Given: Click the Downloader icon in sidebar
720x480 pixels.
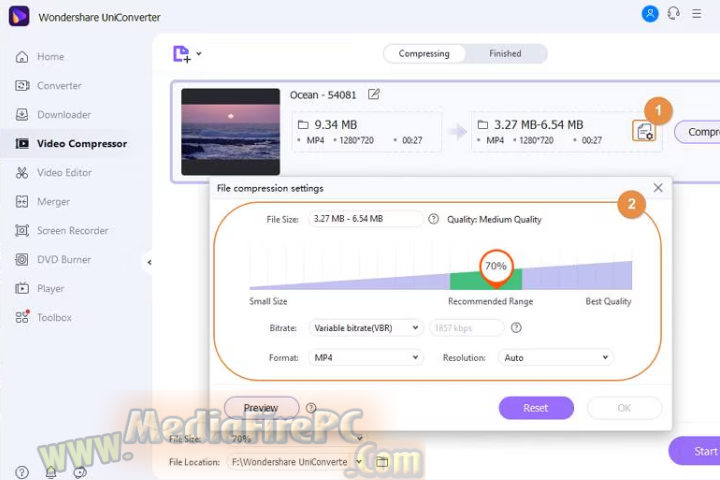Looking at the screenshot, I should (x=22, y=115).
